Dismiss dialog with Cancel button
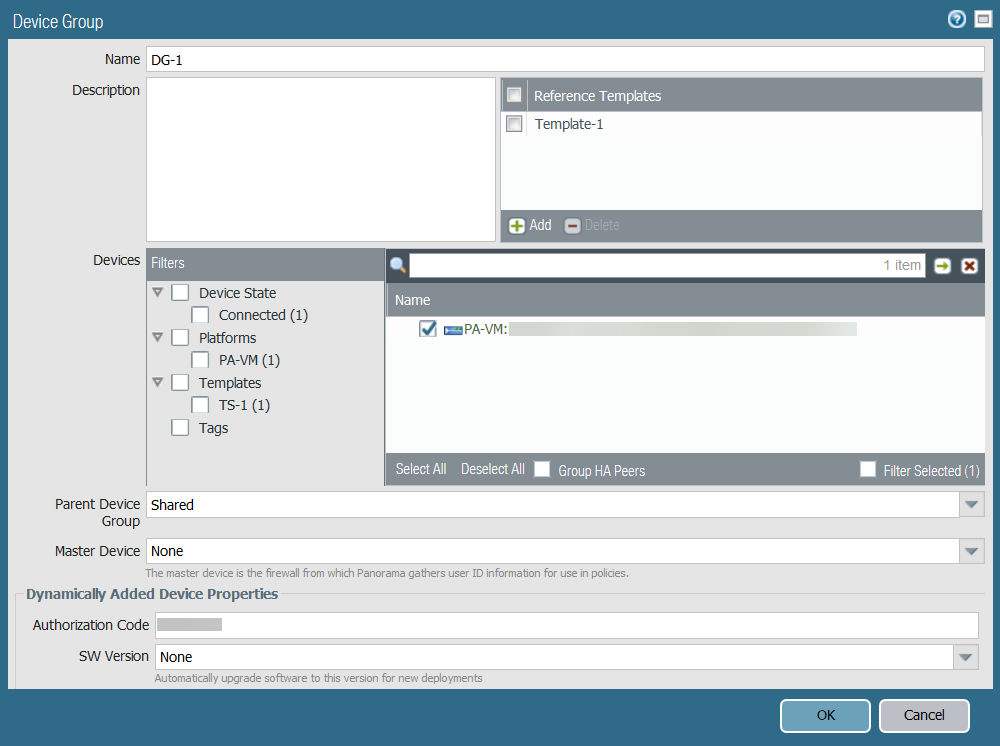Image resolution: width=1000 pixels, height=746 pixels. (x=924, y=715)
